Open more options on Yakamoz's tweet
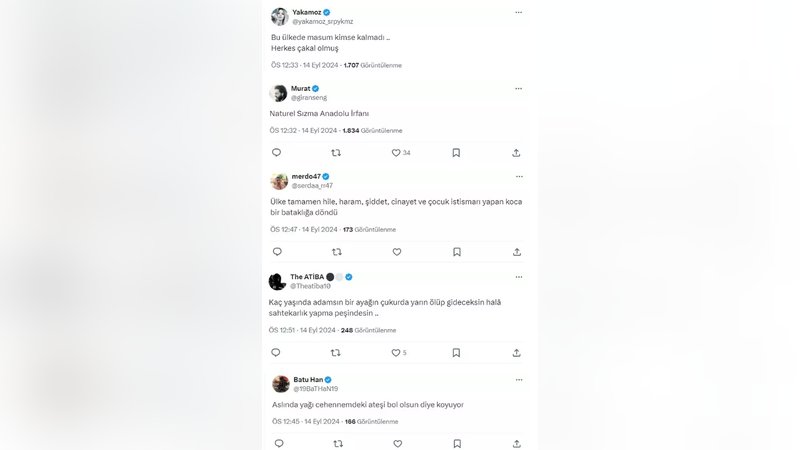 pyautogui.click(x=518, y=13)
